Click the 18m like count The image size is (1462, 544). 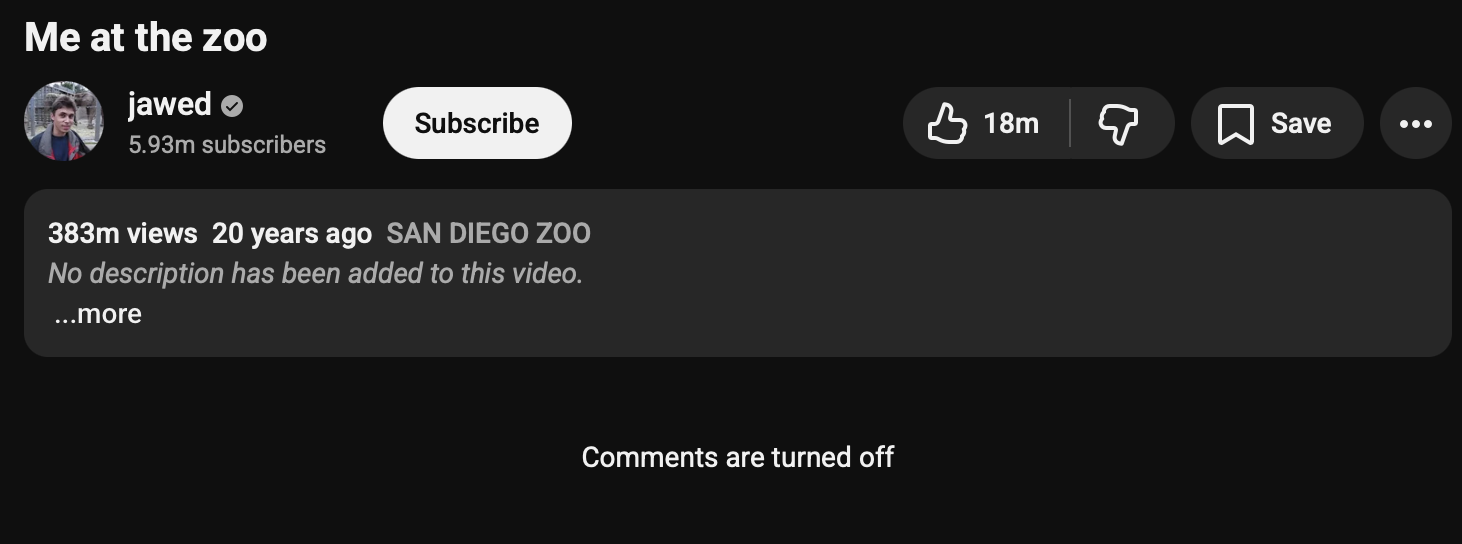coord(1011,124)
